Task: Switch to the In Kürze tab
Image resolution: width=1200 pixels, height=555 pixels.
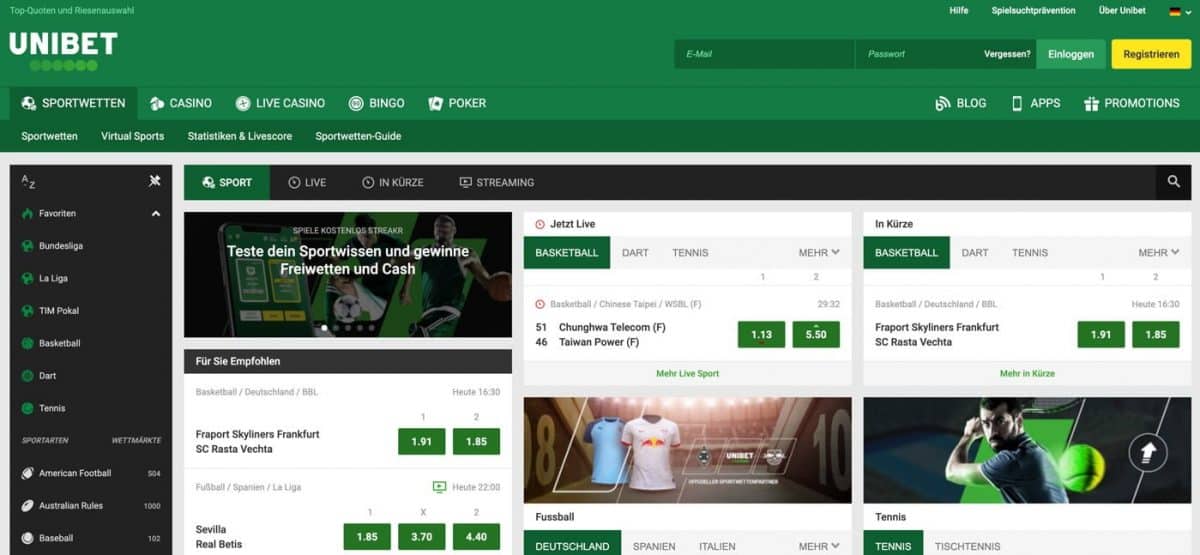Action: tap(393, 182)
